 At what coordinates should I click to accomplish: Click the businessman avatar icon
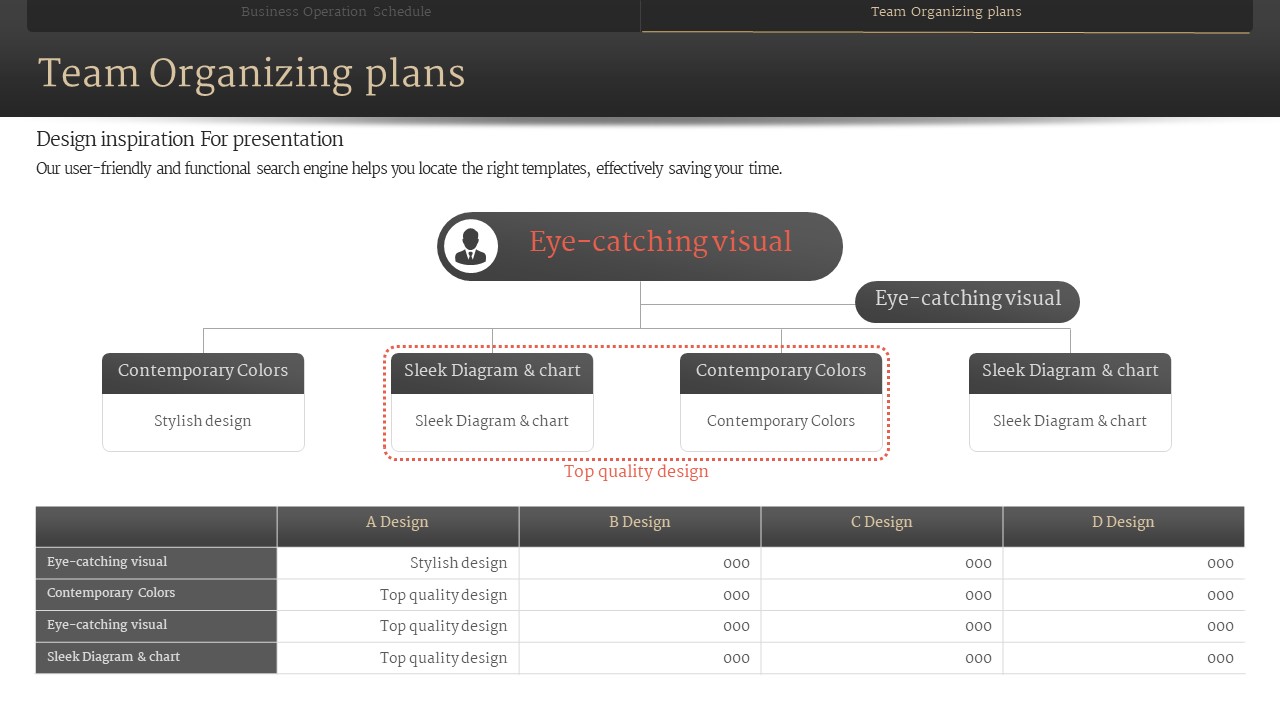point(470,246)
